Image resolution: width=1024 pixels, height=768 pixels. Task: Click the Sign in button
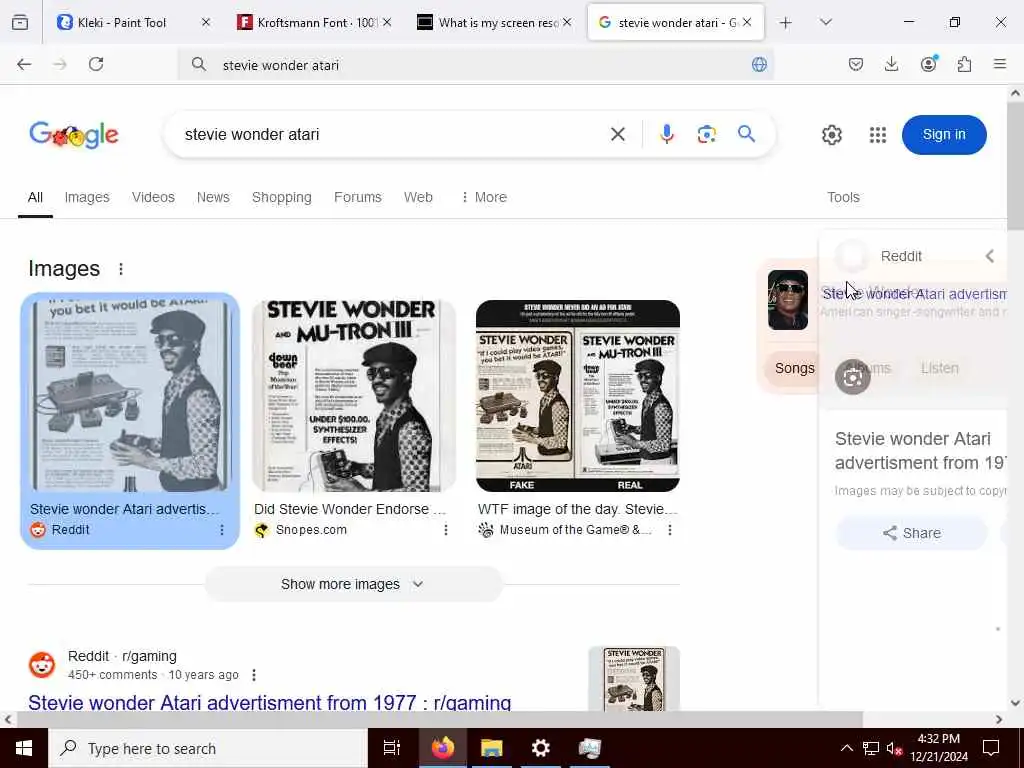click(944, 135)
